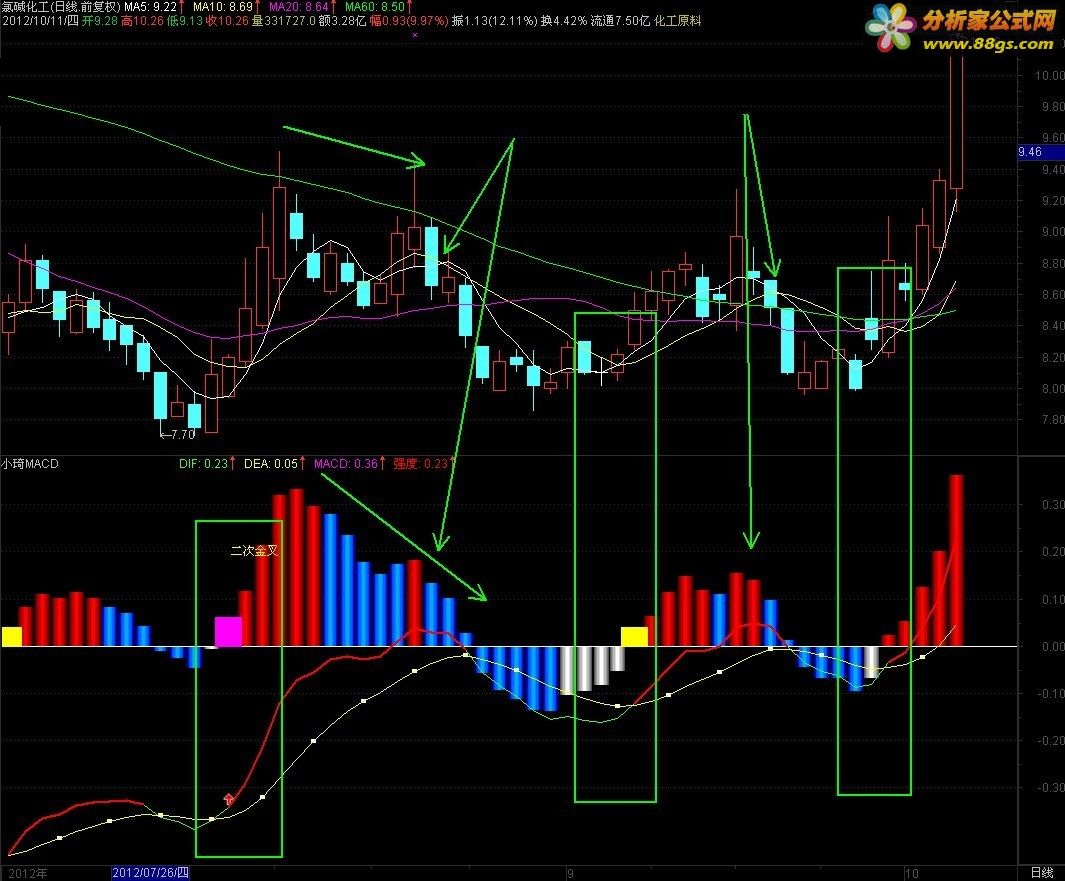Click the 强度: 0.23 value label

pos(420,464)
